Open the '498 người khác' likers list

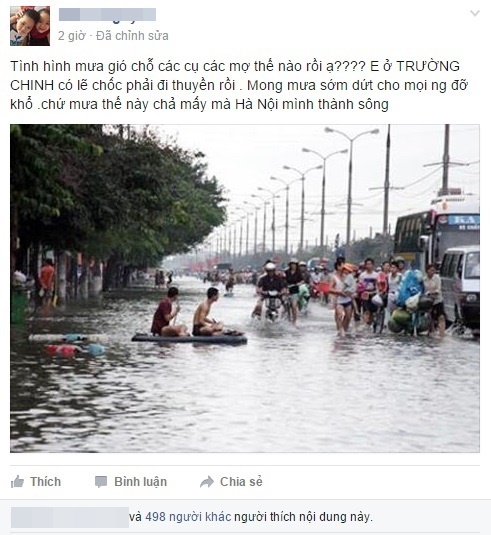[188, 517]
